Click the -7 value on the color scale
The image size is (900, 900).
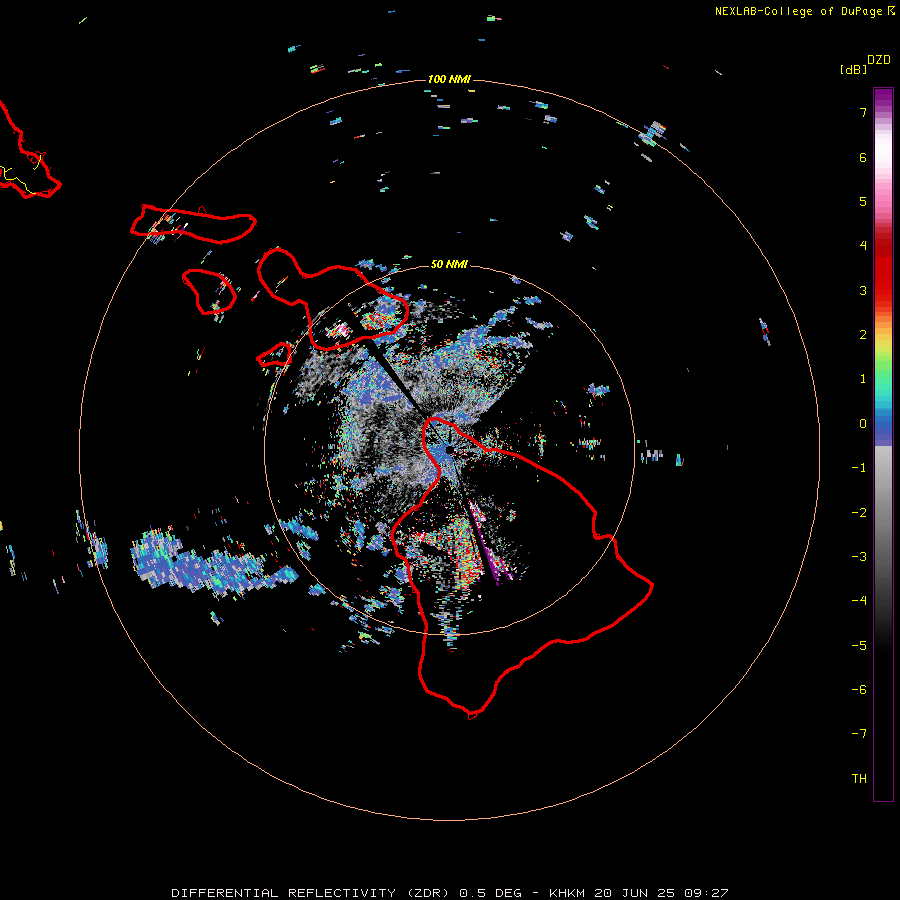pos(859,734)
